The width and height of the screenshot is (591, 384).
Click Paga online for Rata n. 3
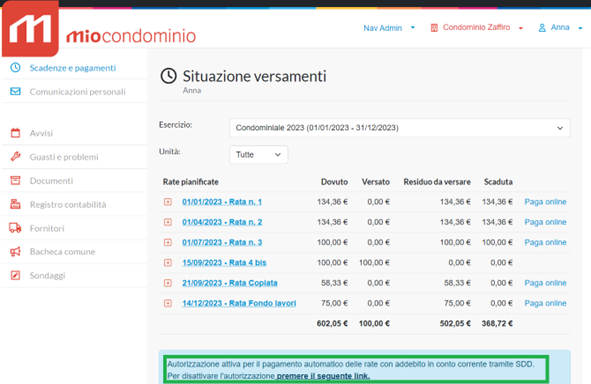(545, 242)
